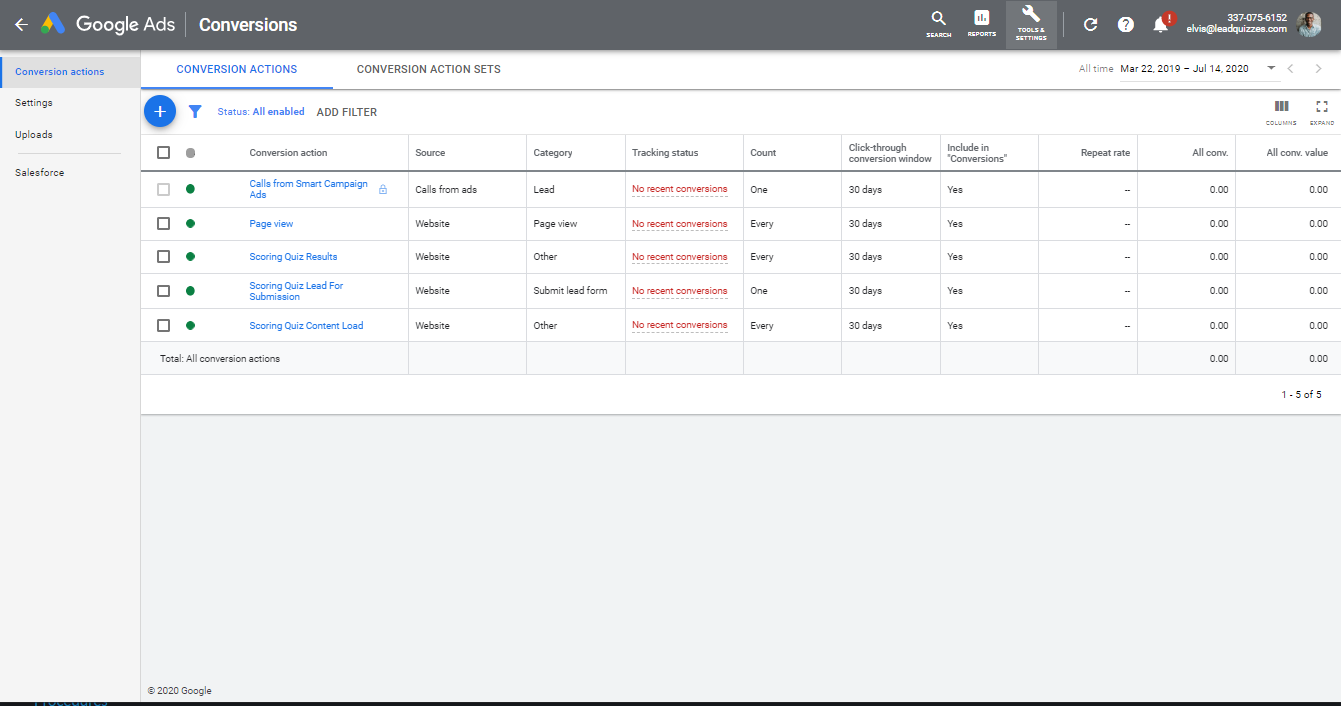
Task: Open notifications bell
Action: click(1161, 24)
